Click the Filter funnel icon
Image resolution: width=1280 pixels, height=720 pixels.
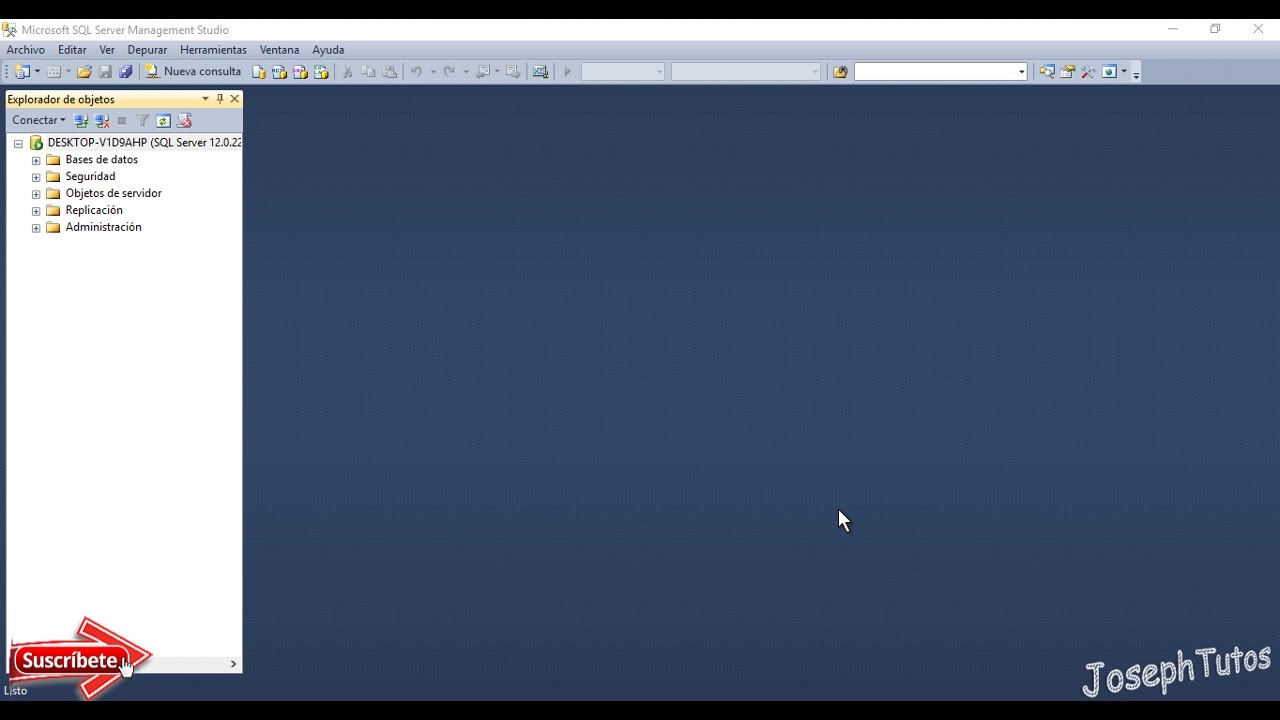(x=143, y=121)
